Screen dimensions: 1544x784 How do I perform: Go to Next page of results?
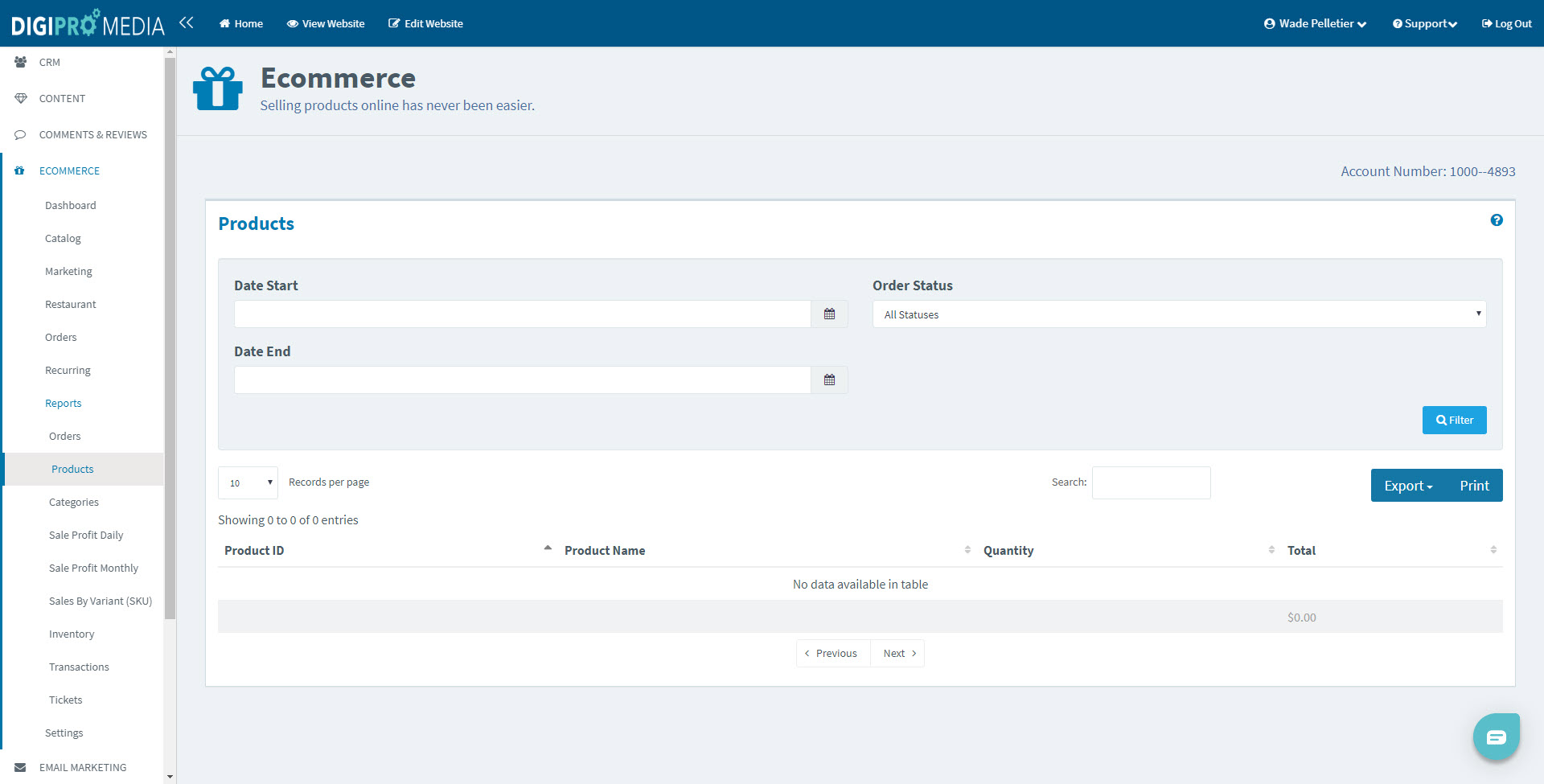[898, 654]
